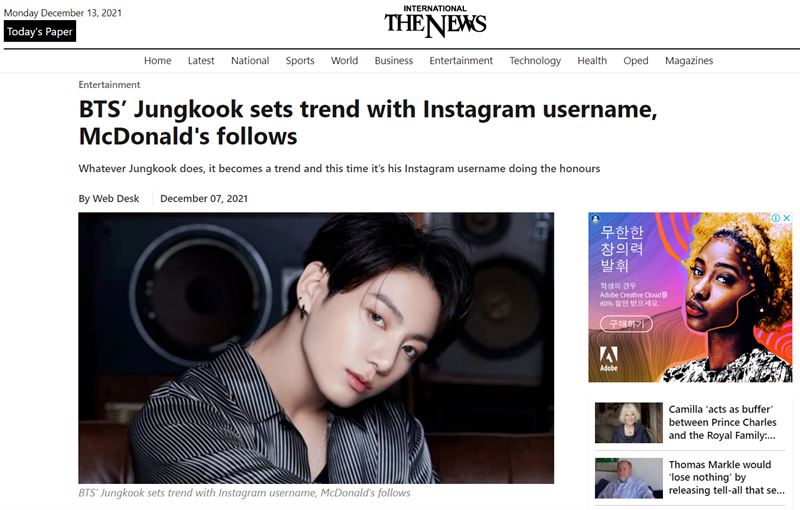
Task: Click Entertainment breadcrumb above headline
Action: [109, 85]
